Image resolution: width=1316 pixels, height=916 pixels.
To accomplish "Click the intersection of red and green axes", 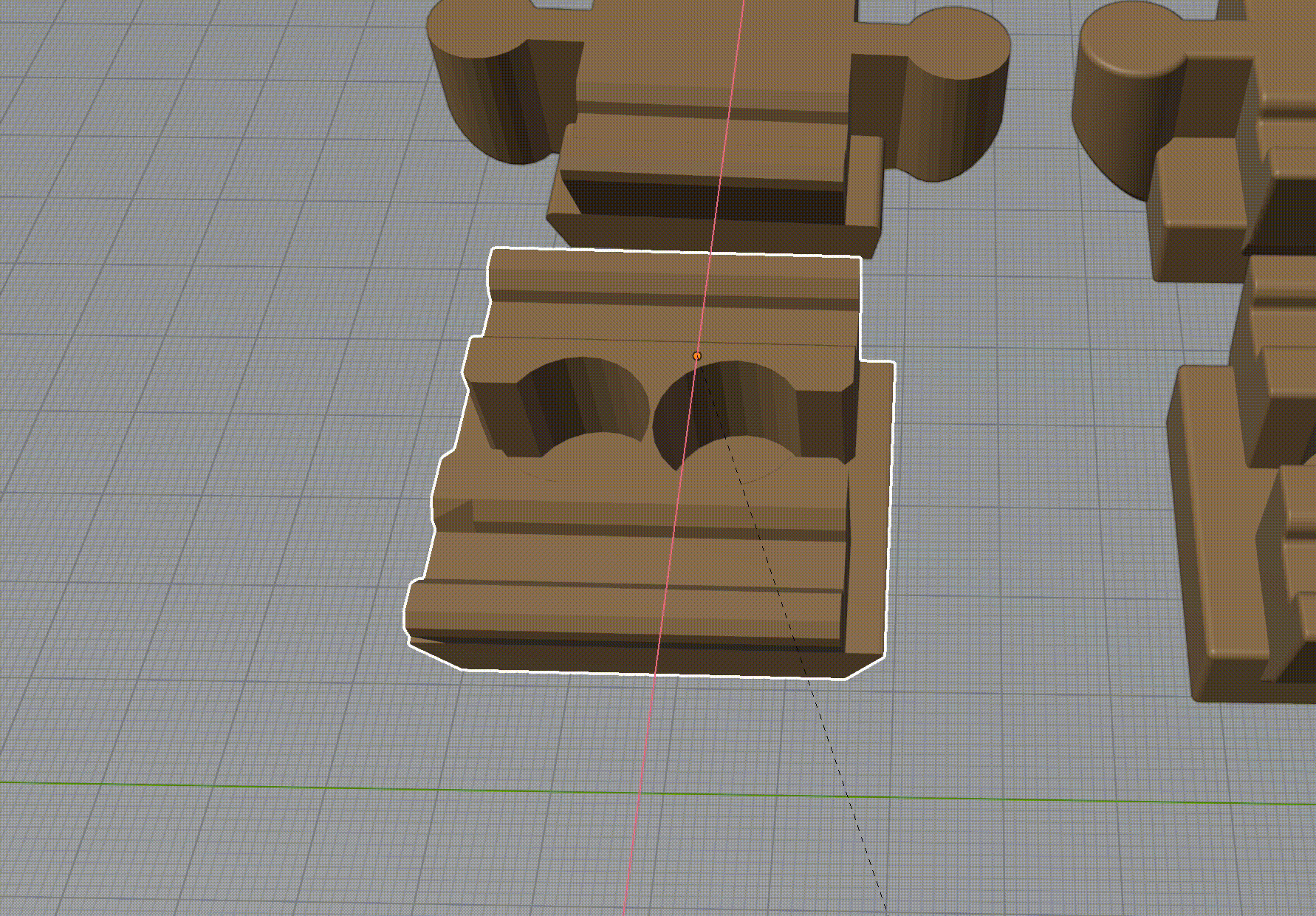I will (640, 794).
